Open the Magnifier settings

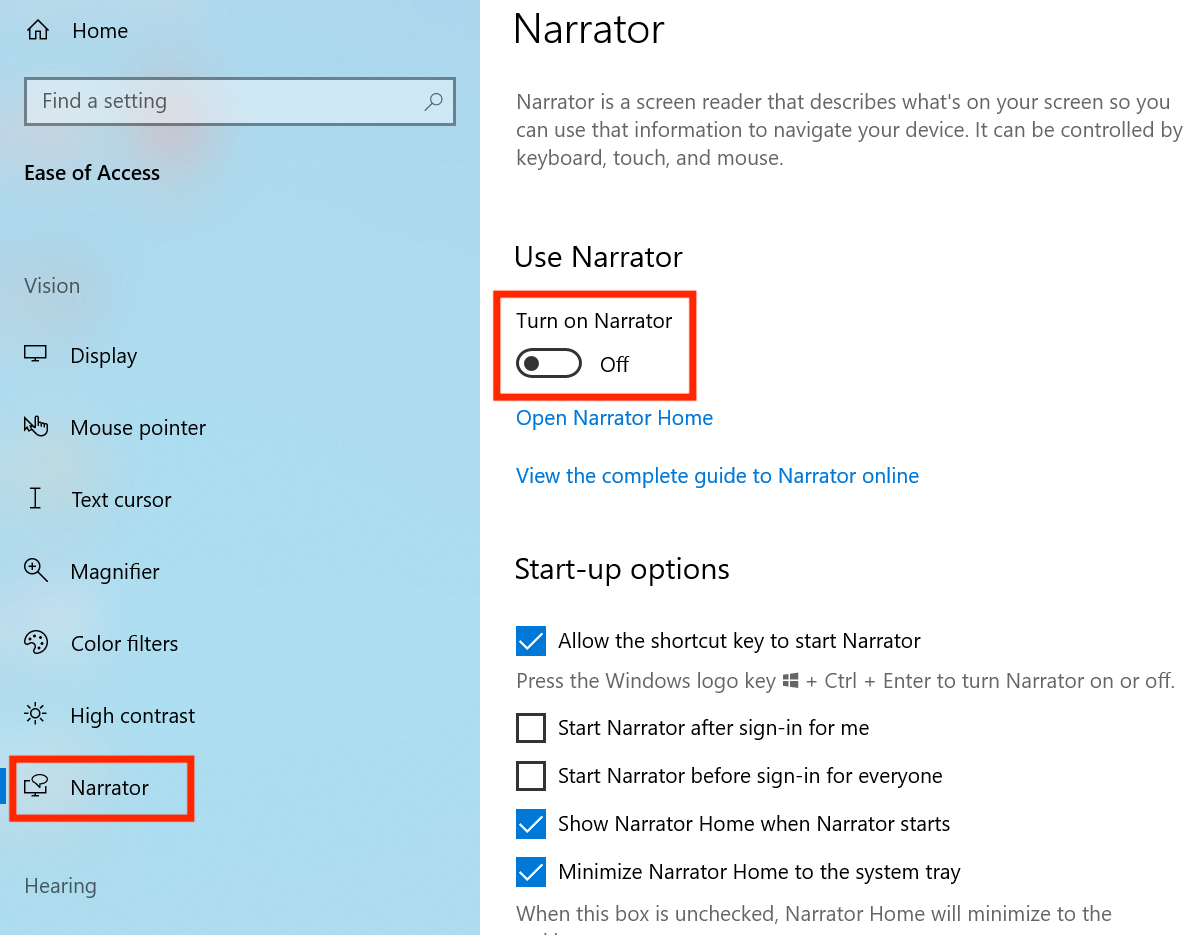tap(115, 572)
